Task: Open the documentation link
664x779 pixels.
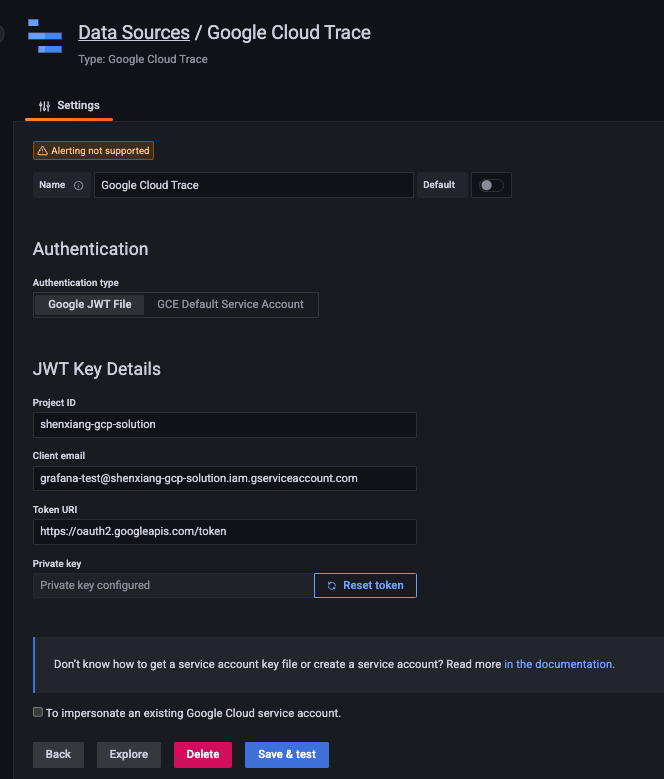Action: pyautogui.click(x=559, y=664)
